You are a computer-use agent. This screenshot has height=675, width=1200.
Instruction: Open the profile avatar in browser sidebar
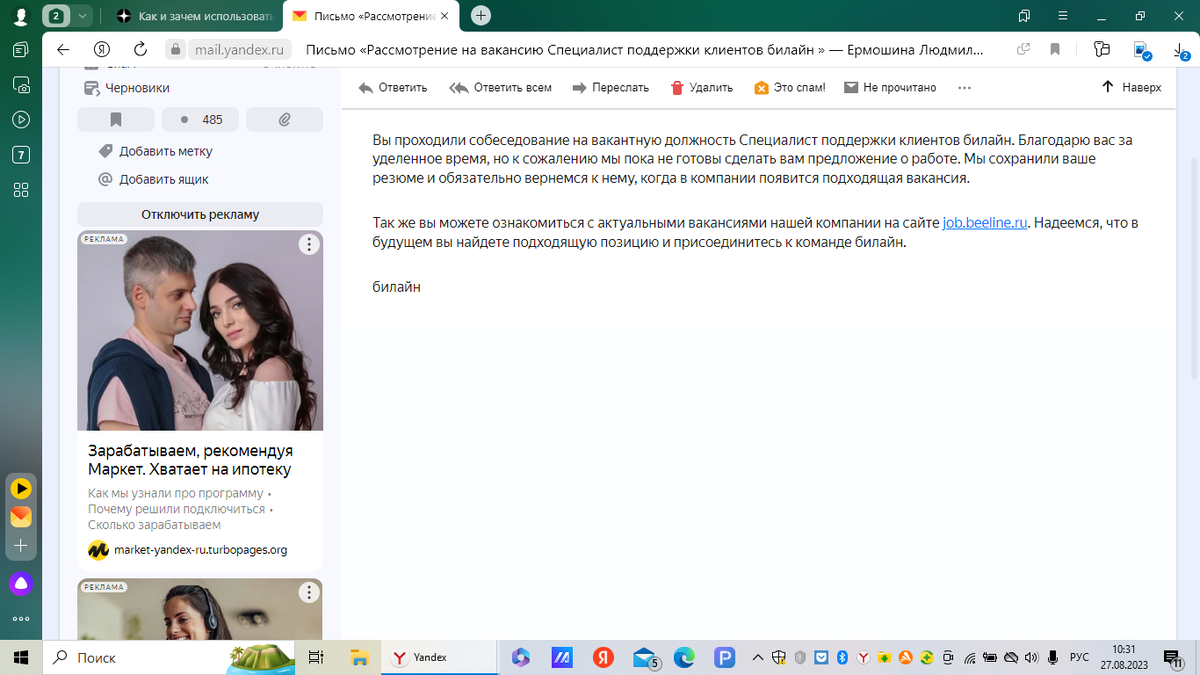20,16
